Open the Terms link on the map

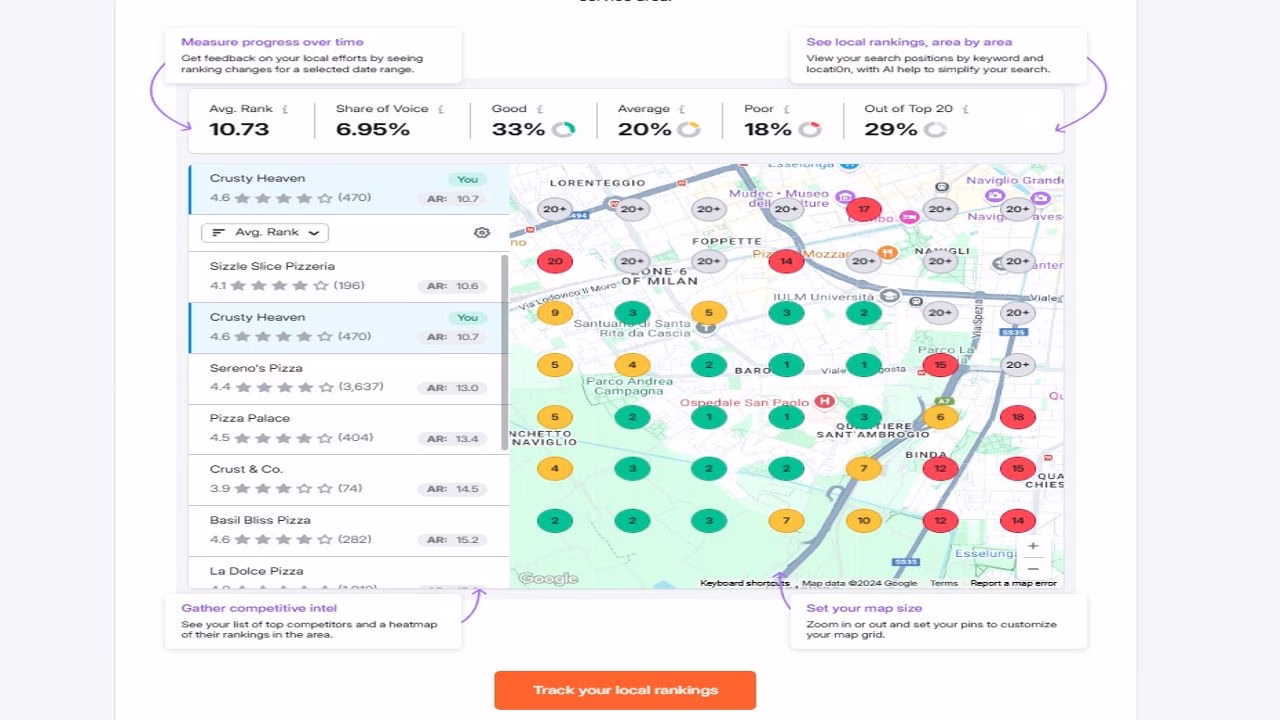[x=943, y=582]
